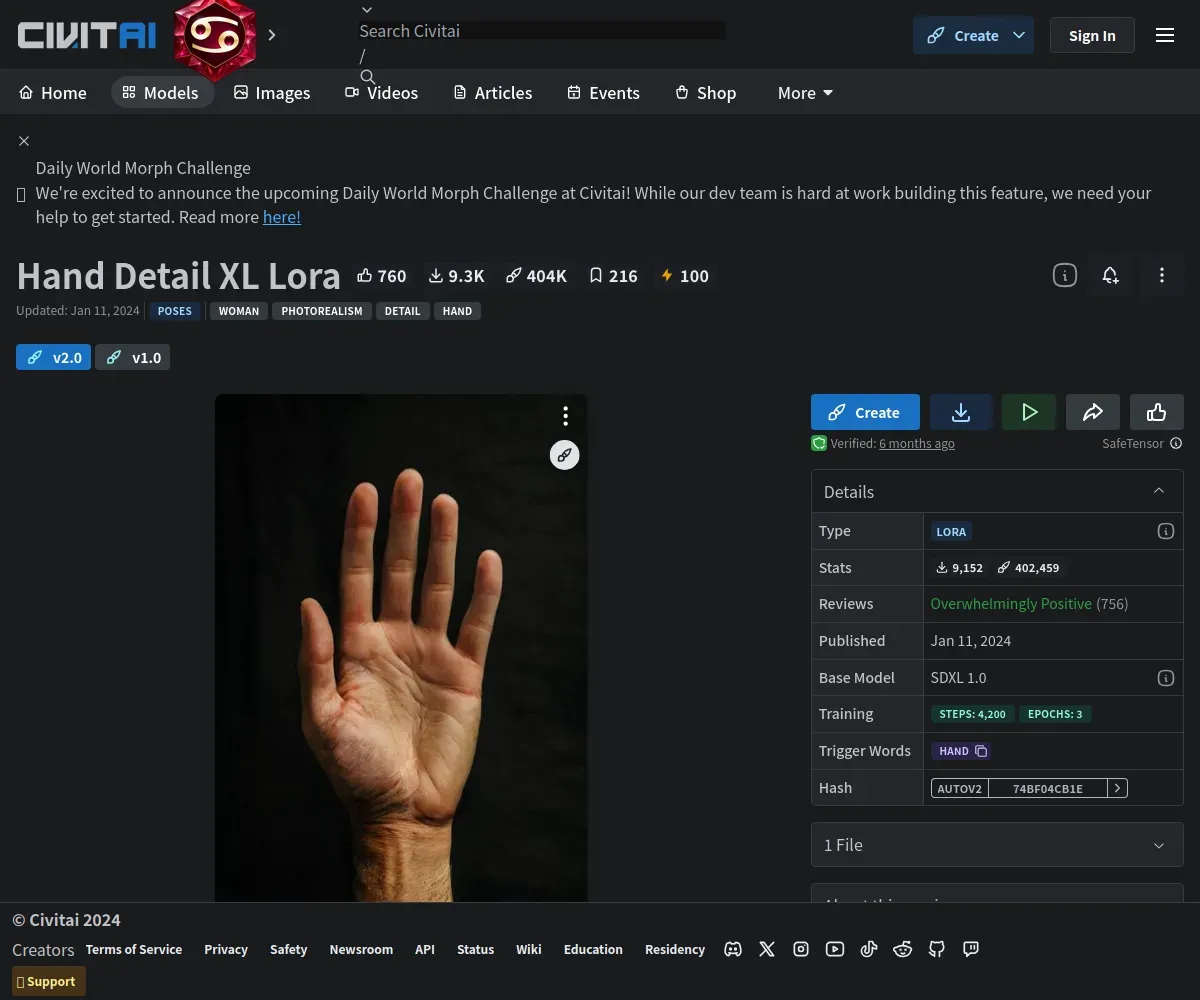Image resolution: width=1200 pixels, height=1000 pixels.
Task: Go to the Articles tab
Action: pos(492,93)
